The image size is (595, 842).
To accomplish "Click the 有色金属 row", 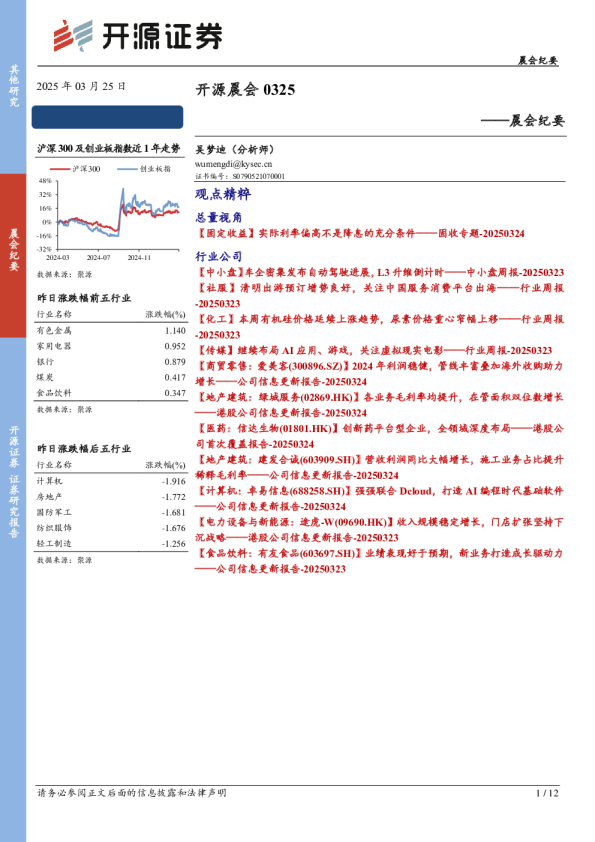I will [x=111, y=331].
